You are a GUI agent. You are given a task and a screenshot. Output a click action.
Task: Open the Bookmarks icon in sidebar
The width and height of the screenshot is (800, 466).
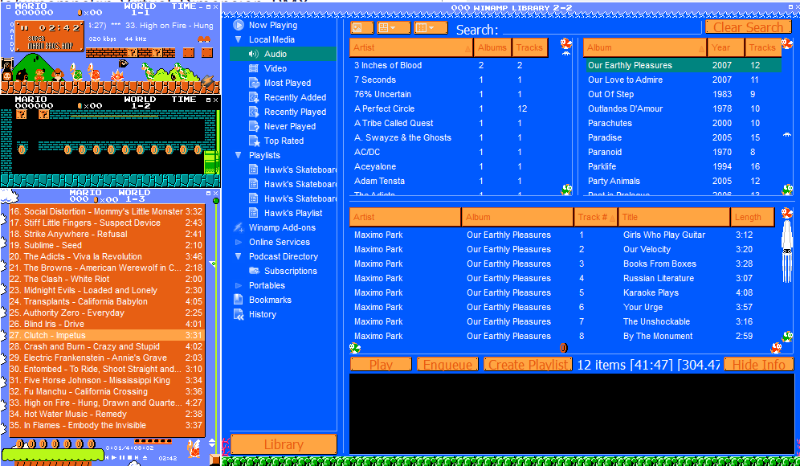pos(238,300)
